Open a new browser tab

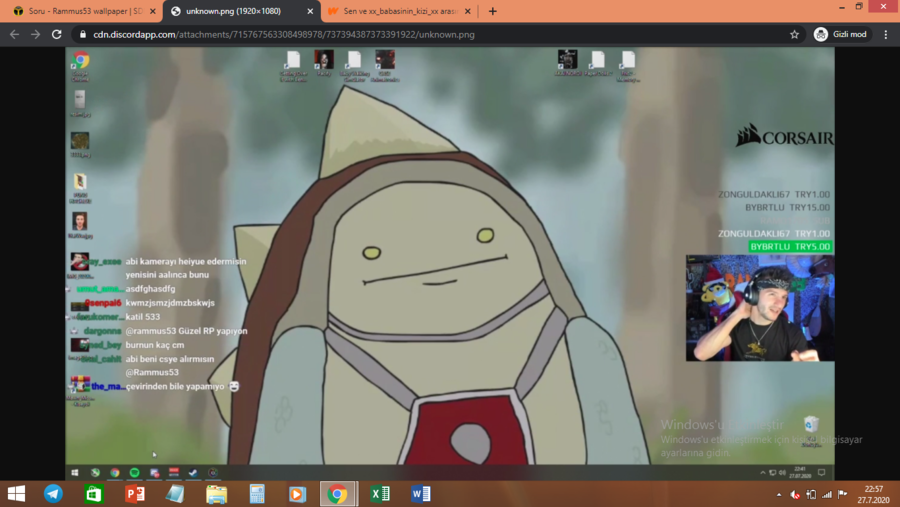tap(492, 11)
